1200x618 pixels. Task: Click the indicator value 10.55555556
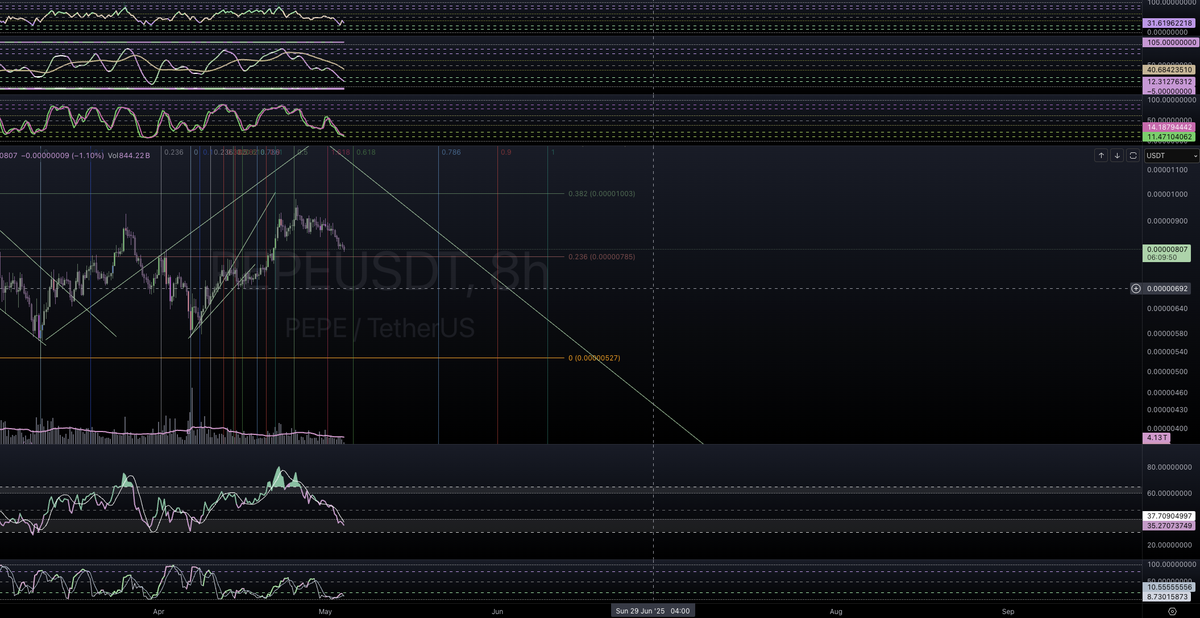coord(1169,587)
